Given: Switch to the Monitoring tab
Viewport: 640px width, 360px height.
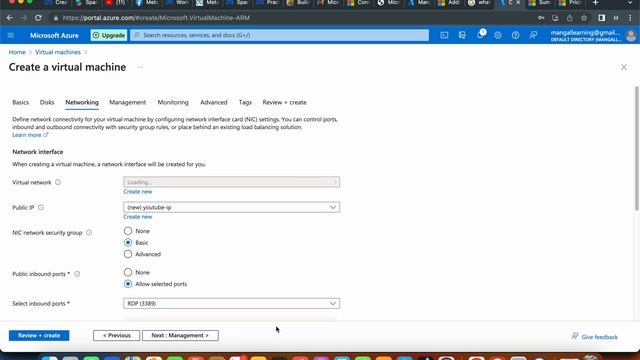Looking at the screenshot, I should point(173,102).
